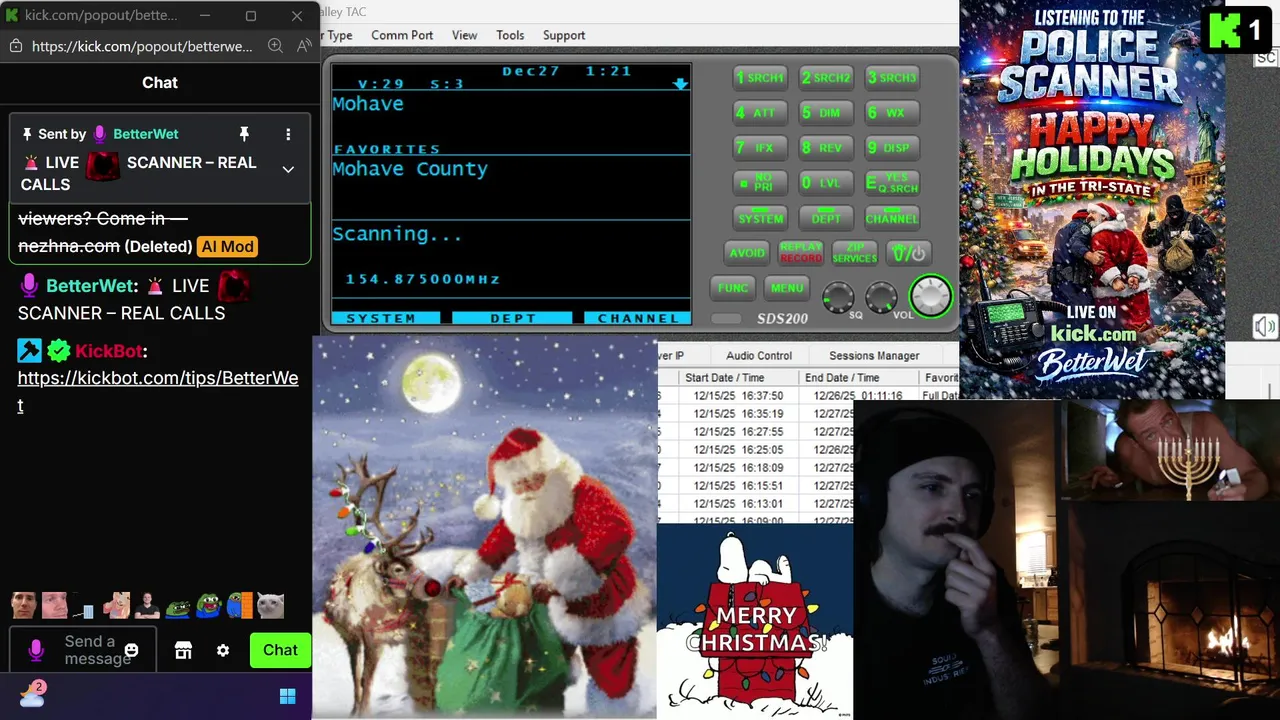View site info padlock icon
Viewport: 1280px width, 720px height.
[15, 46]
